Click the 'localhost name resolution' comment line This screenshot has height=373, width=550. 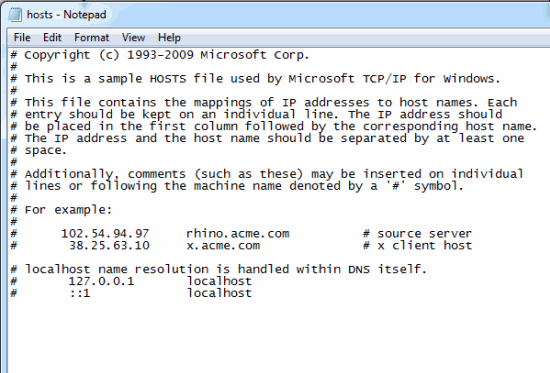pos(219,269)
